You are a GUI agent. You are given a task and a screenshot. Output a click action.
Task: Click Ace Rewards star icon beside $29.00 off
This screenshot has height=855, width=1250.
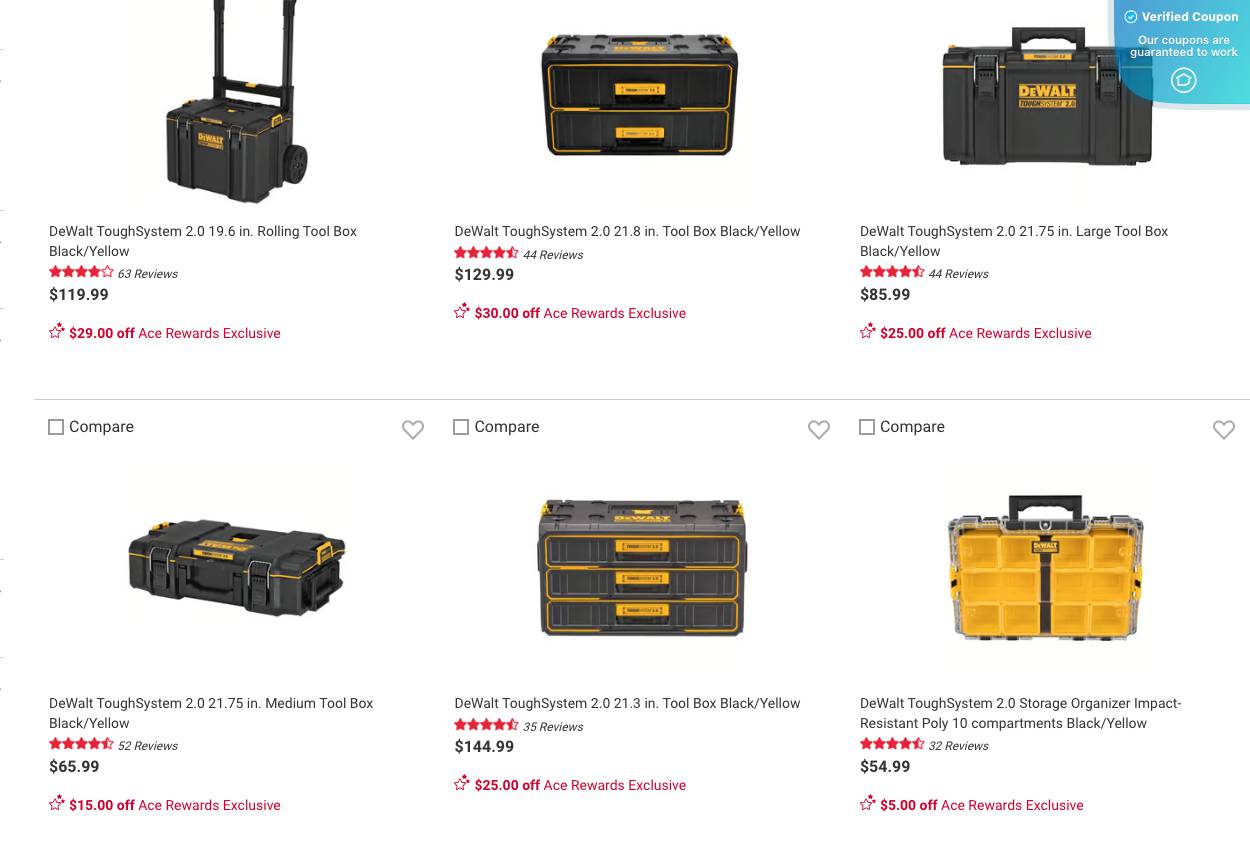click(57, 331)
